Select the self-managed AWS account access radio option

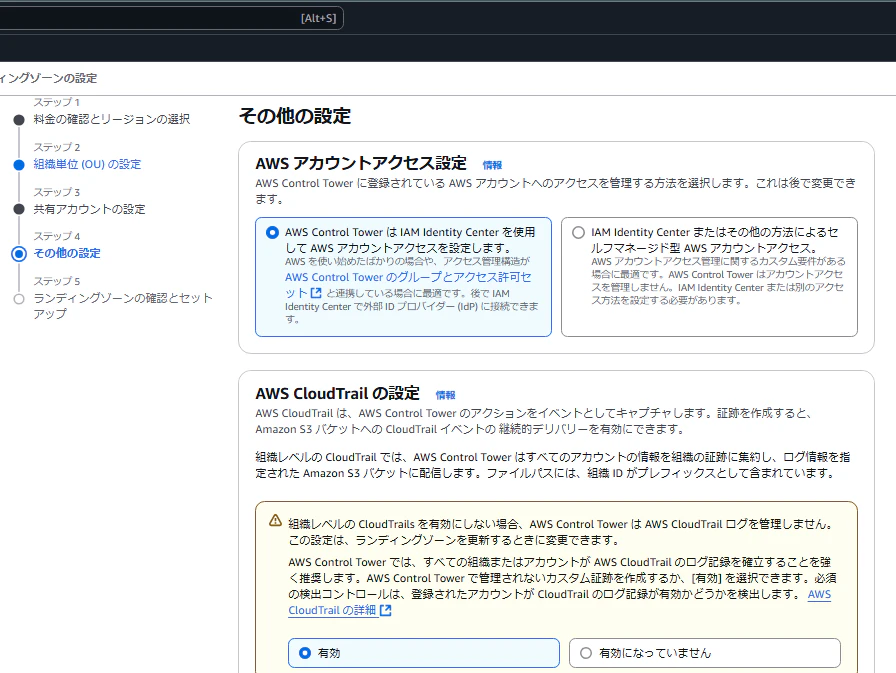pos(578,233)
